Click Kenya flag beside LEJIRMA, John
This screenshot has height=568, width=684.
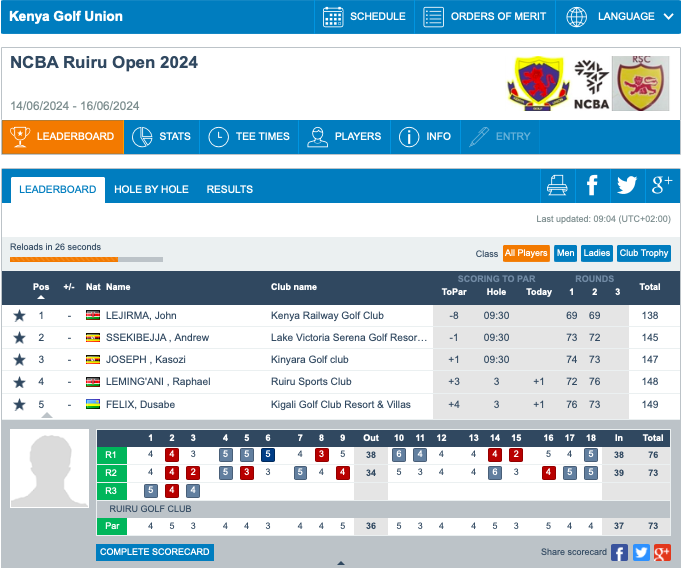point(93,315)
